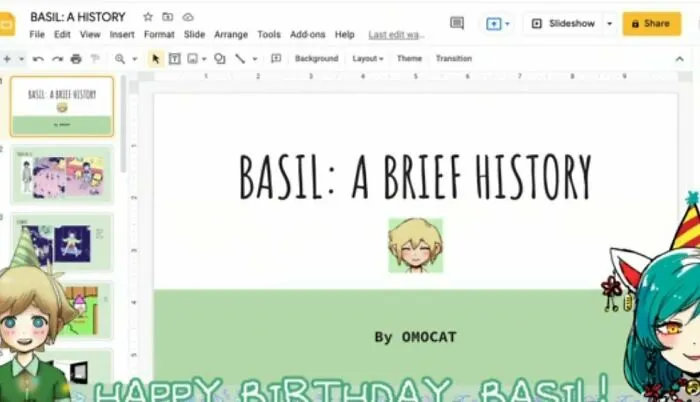Click the new slide plus icon

7,59
